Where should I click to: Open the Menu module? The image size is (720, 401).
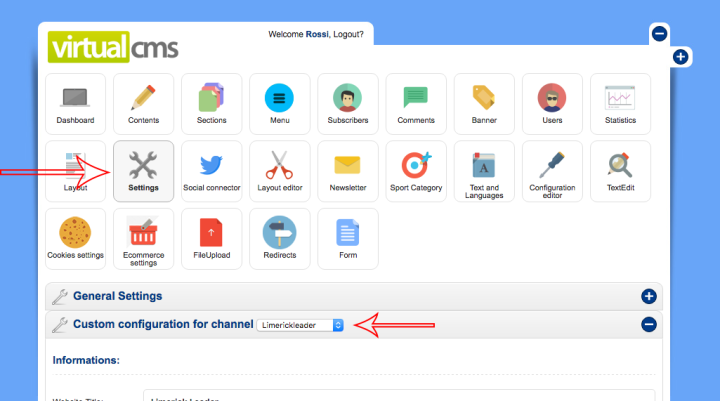pyautogui.click(x=279, y=104)
